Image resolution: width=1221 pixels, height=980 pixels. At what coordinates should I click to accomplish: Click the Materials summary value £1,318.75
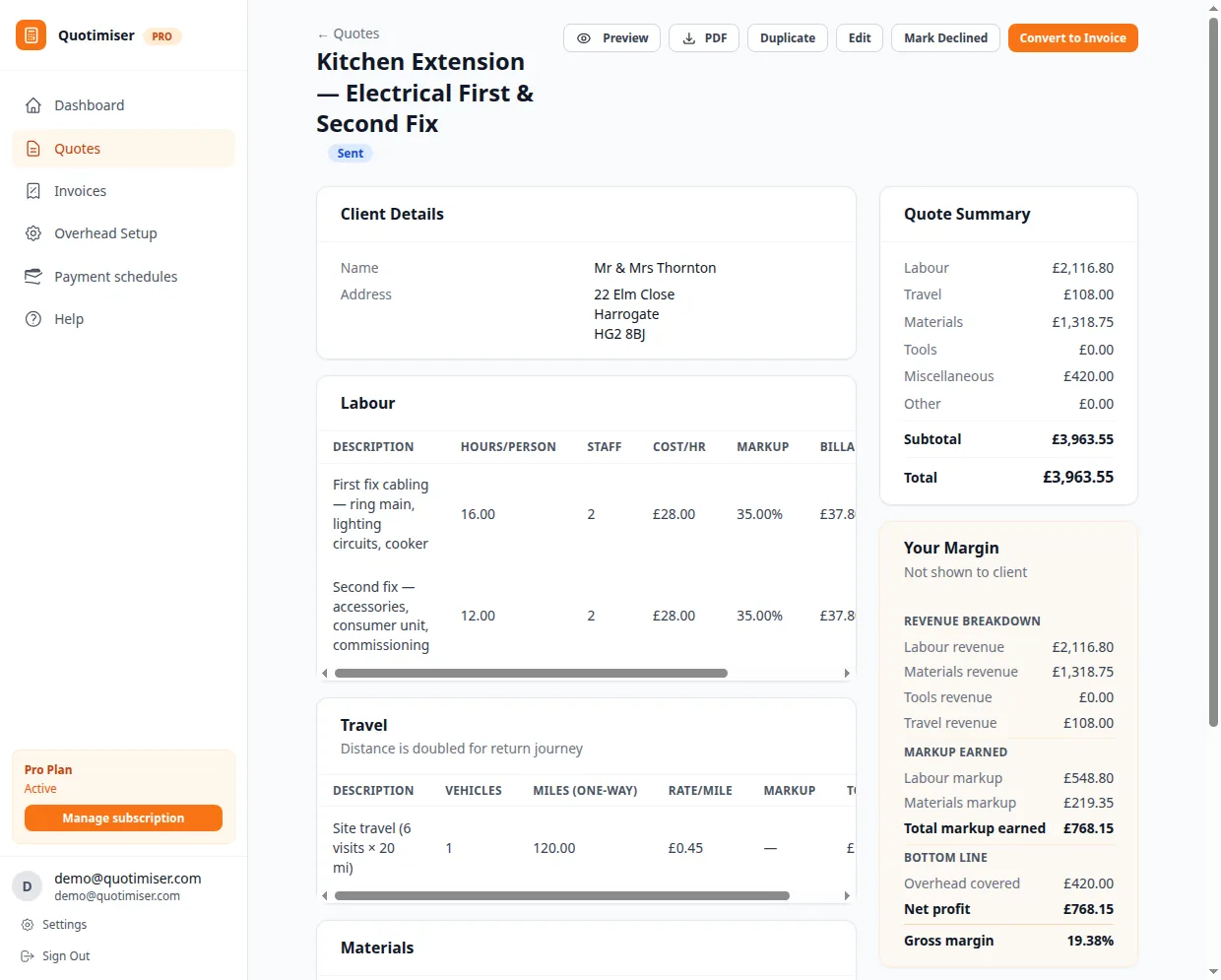pyautogui.click(x=1082, y=322)
